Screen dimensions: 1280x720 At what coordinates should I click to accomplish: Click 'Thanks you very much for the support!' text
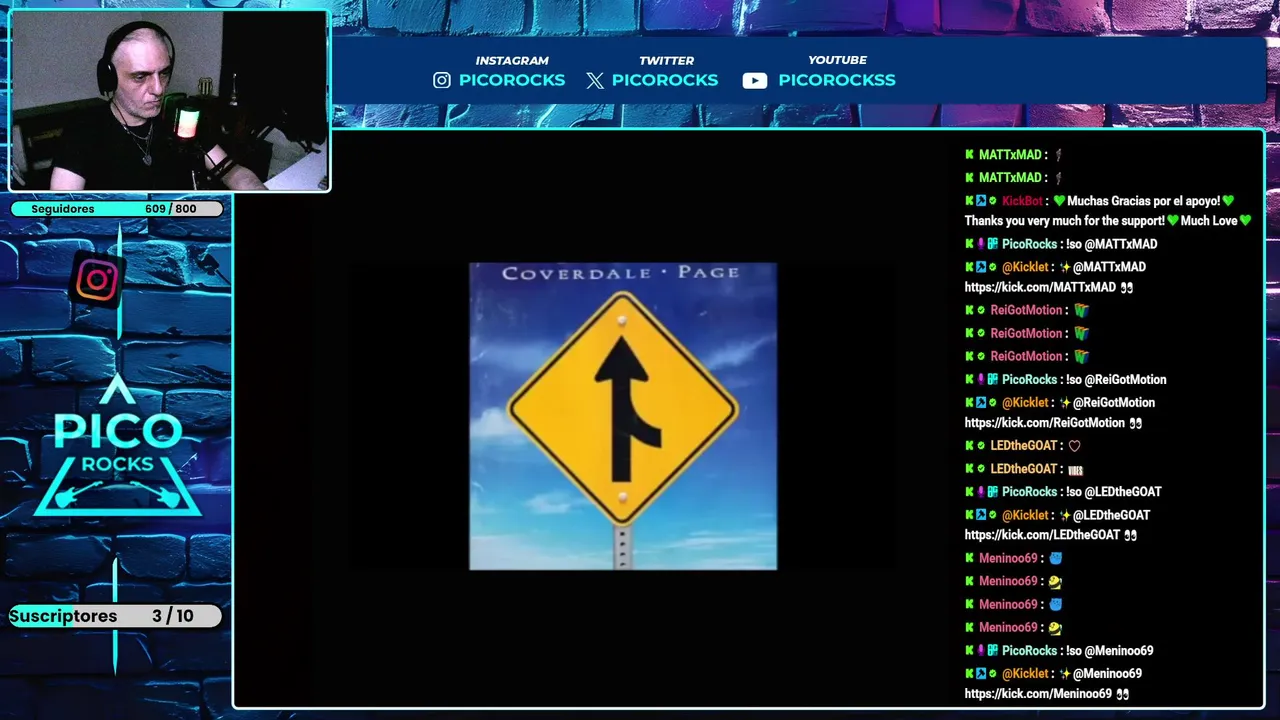[x=1065, y=221]
